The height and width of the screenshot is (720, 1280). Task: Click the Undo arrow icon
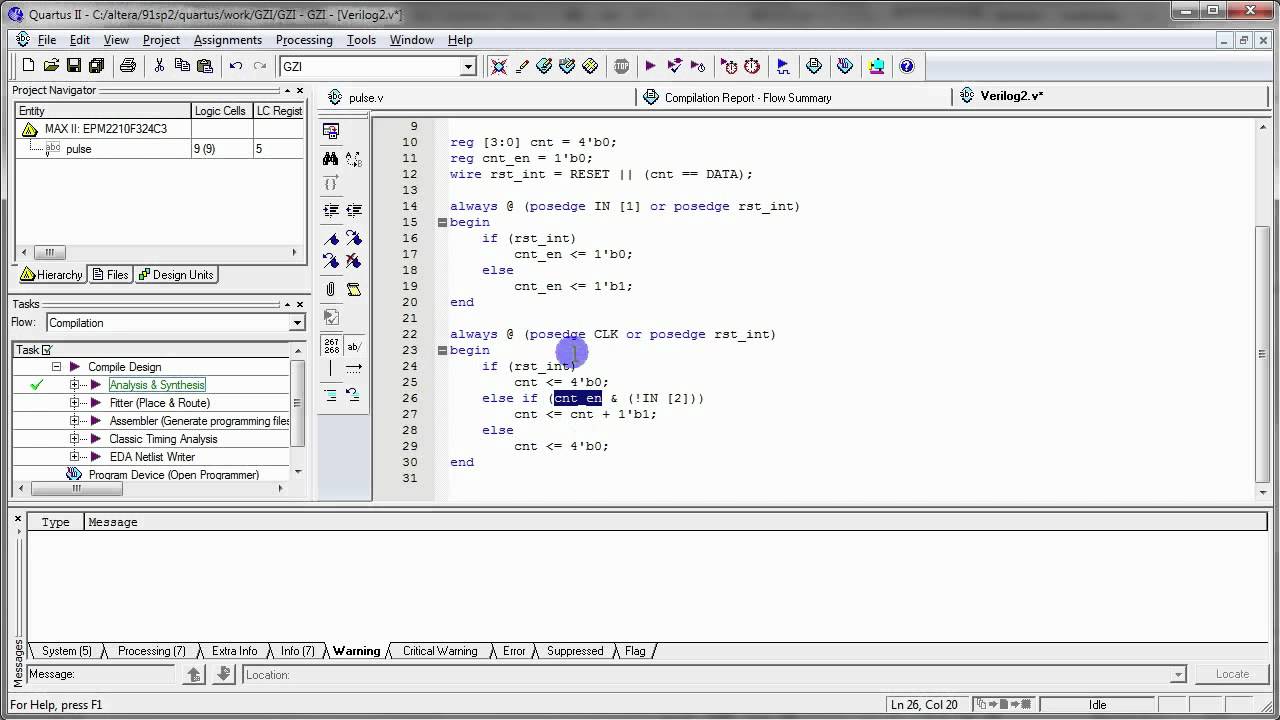pyautogui.click(x=236, y=66)
